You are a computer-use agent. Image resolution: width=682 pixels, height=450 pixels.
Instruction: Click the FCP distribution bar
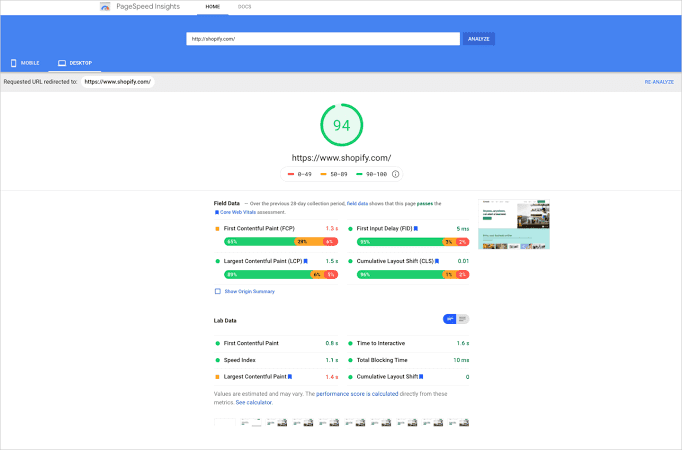pyautogui.click(x=281, y=242)
